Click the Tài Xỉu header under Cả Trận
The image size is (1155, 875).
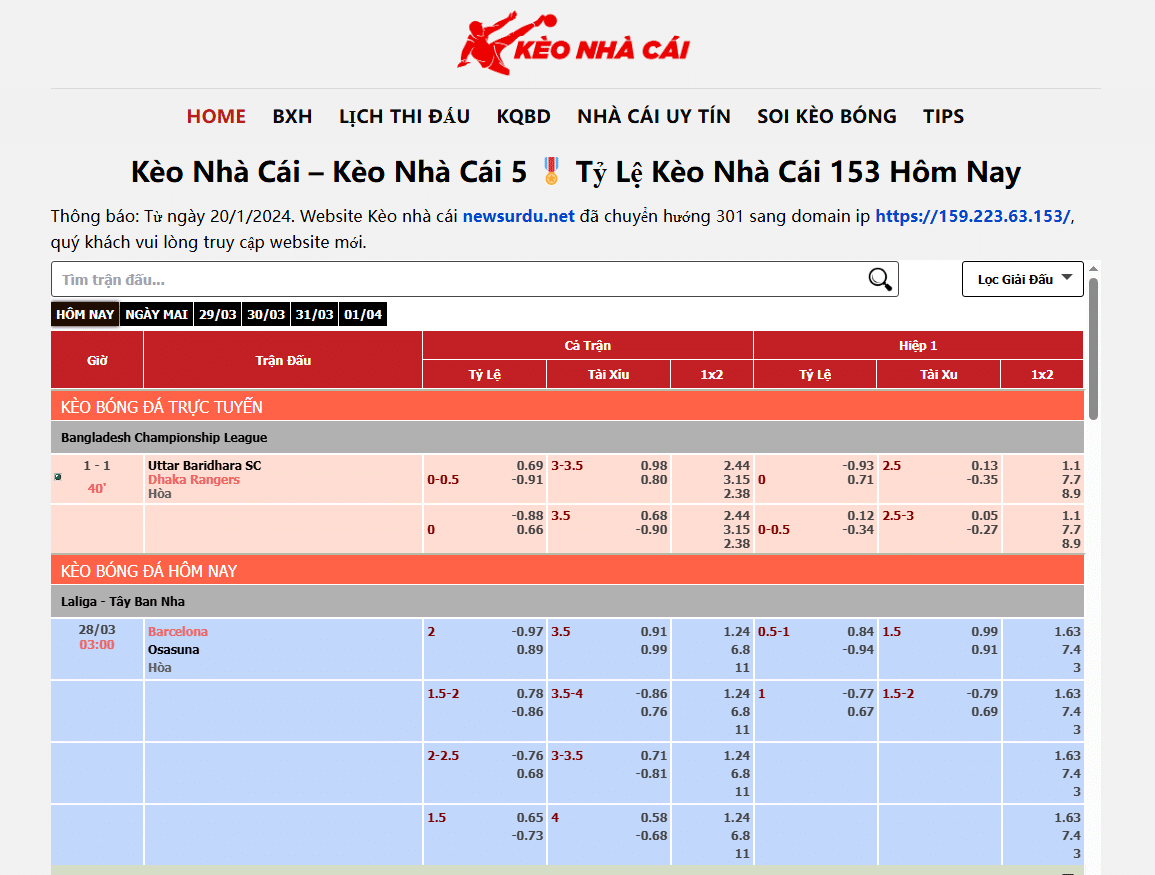[x=608, y=374]
